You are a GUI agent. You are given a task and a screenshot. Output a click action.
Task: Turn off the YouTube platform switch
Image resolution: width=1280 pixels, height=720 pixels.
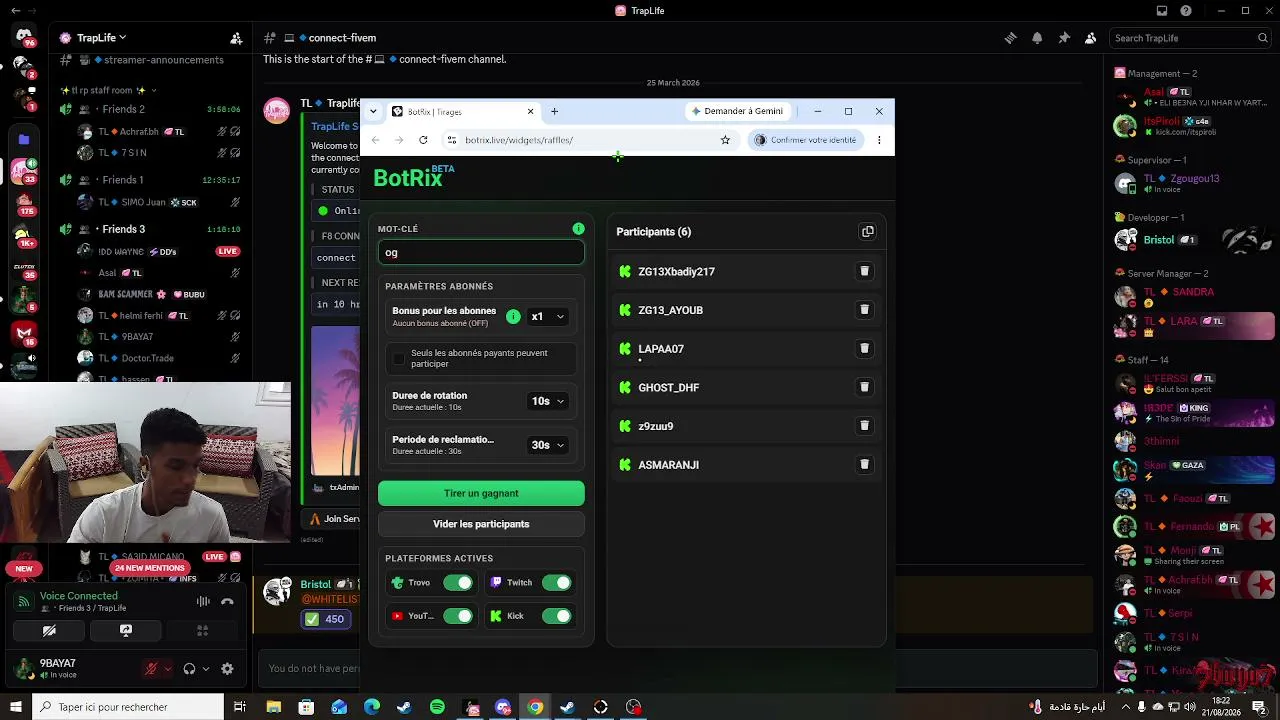point(458,616)
